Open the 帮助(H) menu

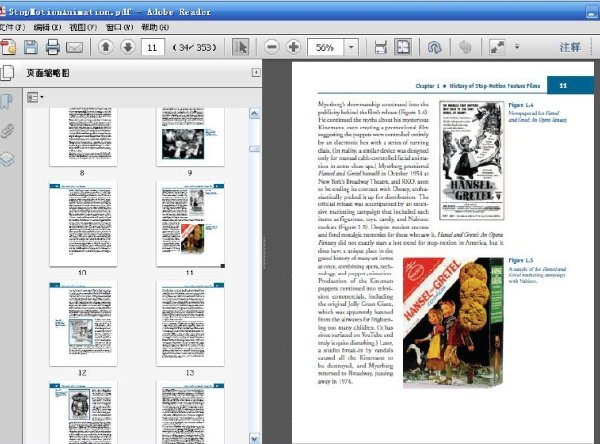[155, 27]
